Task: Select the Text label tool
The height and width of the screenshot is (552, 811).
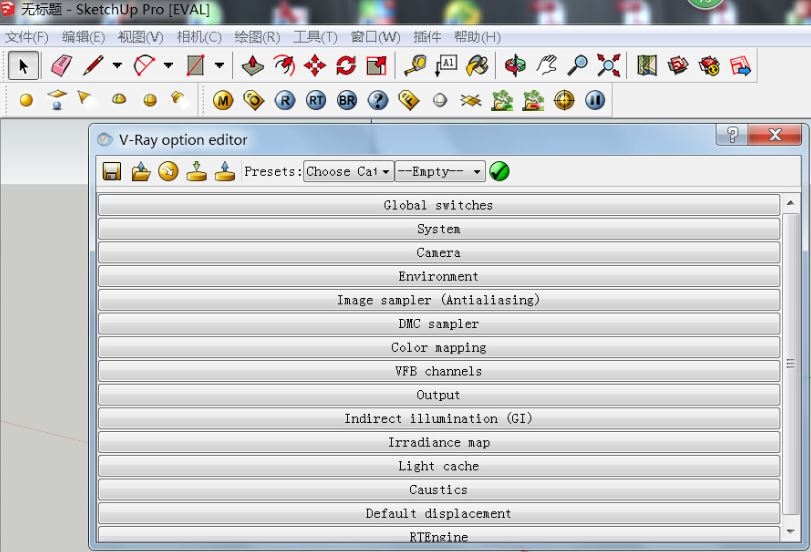Action: coord(446,66)
